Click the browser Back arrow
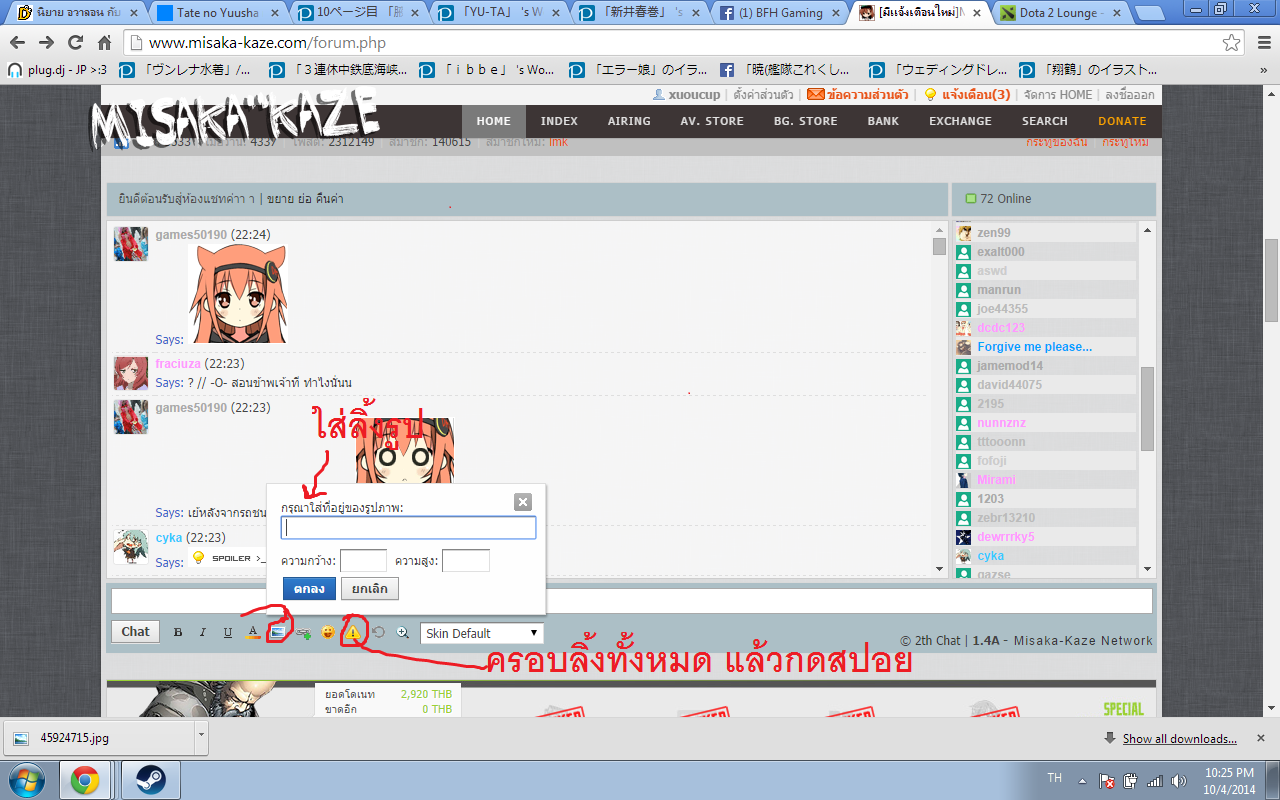The height and width of the screenshot is (800, 1280). 18,43
